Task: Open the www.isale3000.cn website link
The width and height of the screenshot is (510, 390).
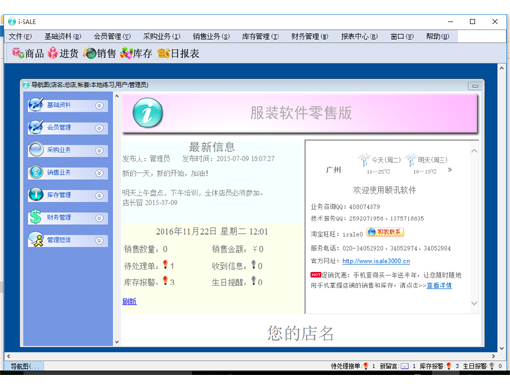Action: tap(376, 261)
